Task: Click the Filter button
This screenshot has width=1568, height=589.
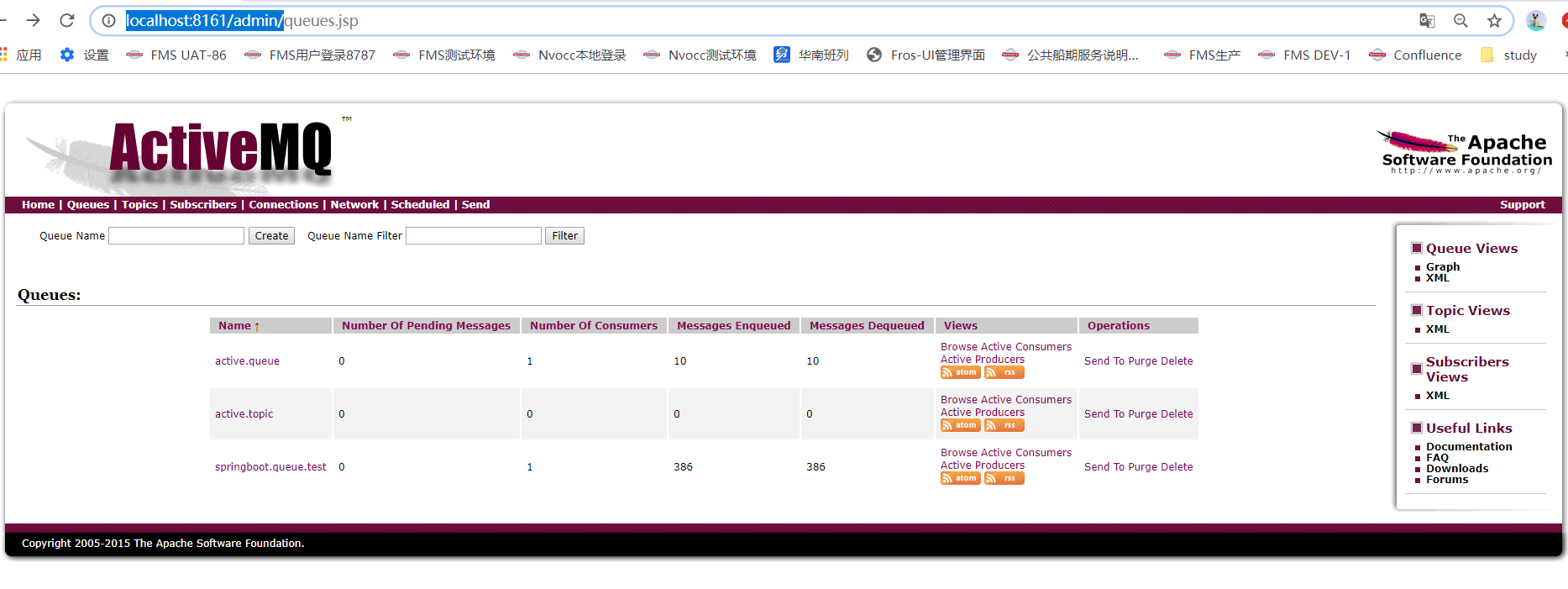Action: pyautogui.click(x=564, y=236)
